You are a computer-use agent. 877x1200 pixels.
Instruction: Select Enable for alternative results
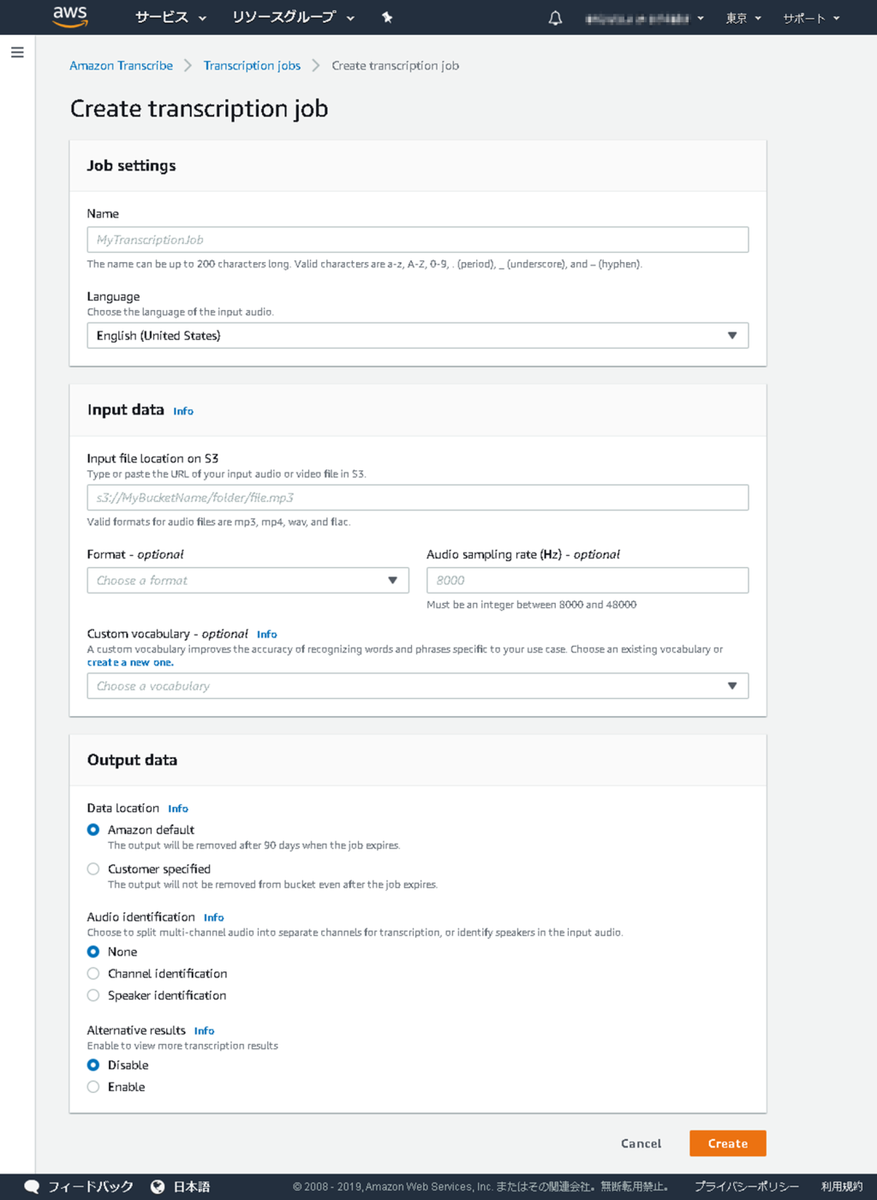point(93,1087)
